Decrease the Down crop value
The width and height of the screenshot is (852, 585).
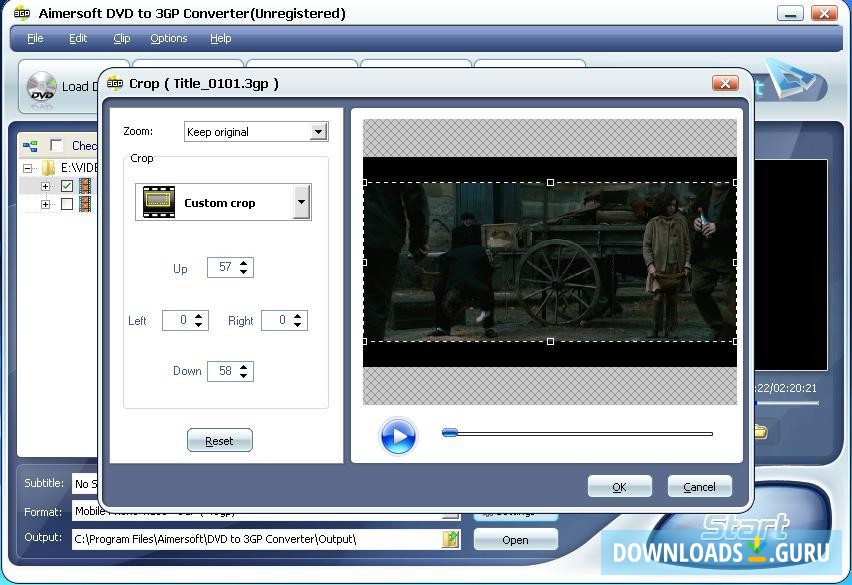point(243,375)
